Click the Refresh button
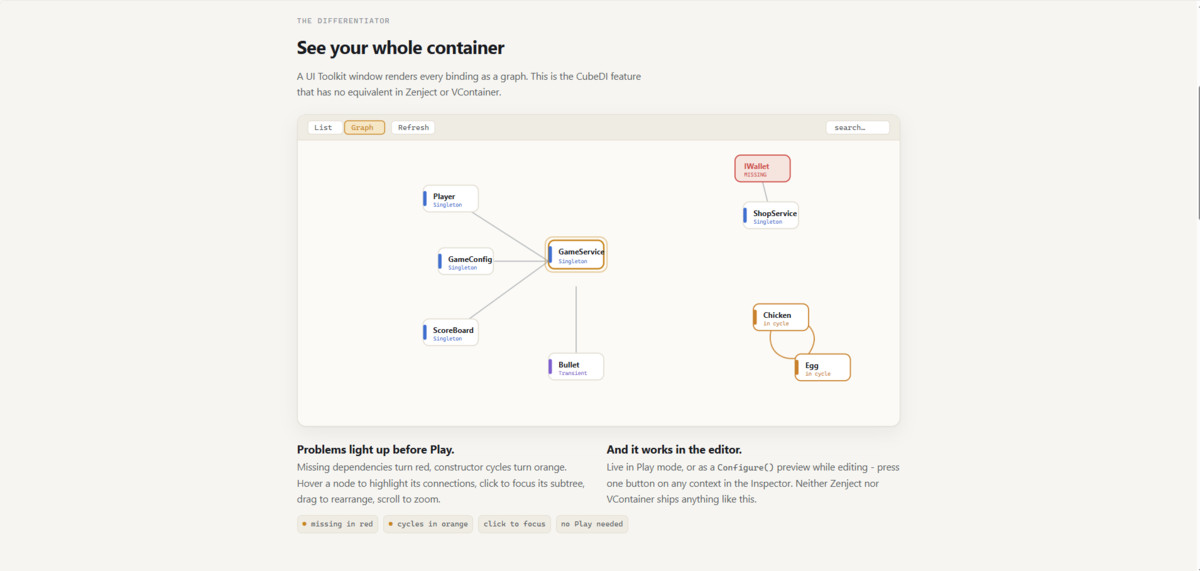Image resolution: width=1200 pixels, height=571 pixels. [x=413, y=127]
